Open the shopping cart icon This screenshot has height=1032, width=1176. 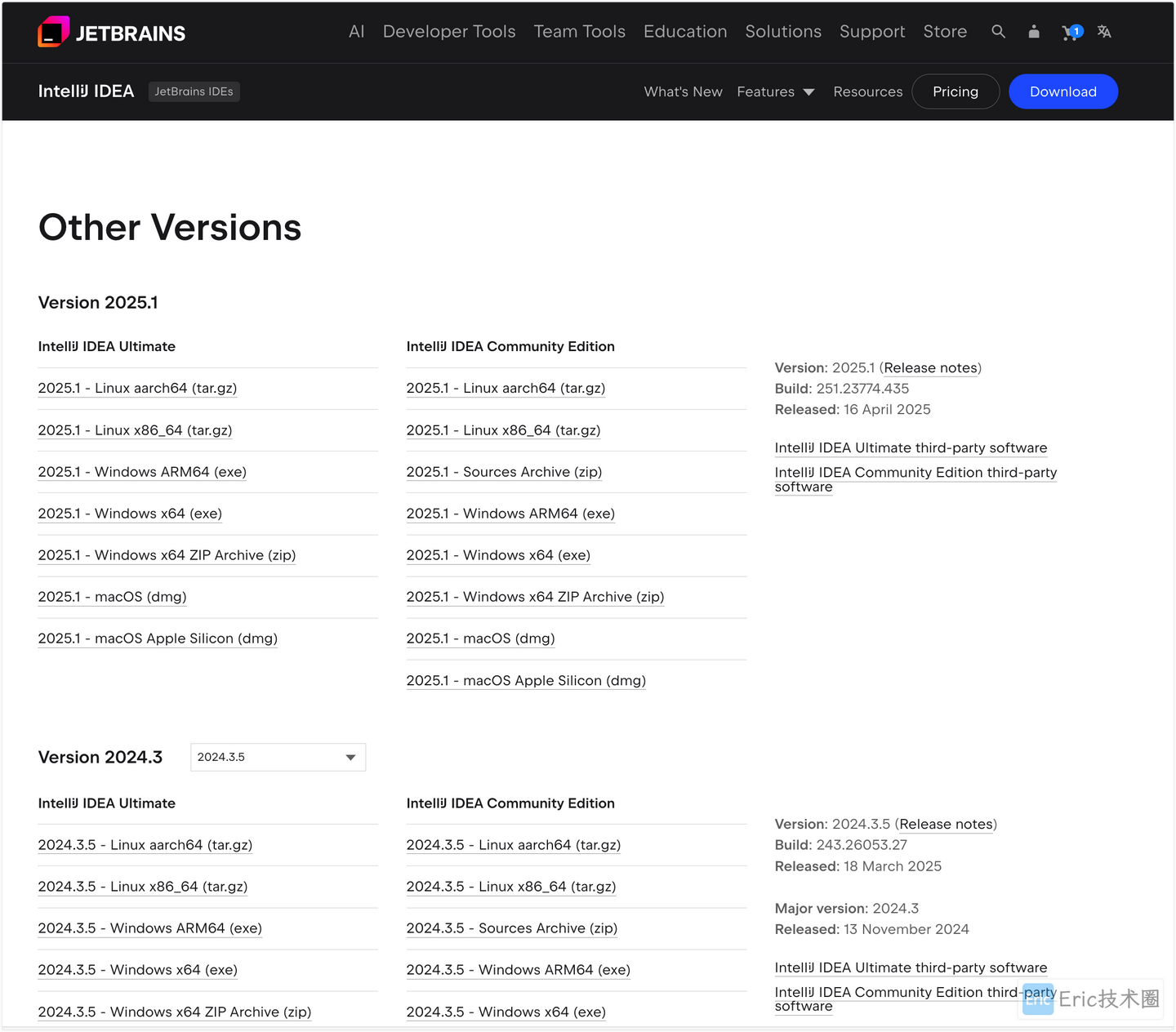tap(1070, 33)
